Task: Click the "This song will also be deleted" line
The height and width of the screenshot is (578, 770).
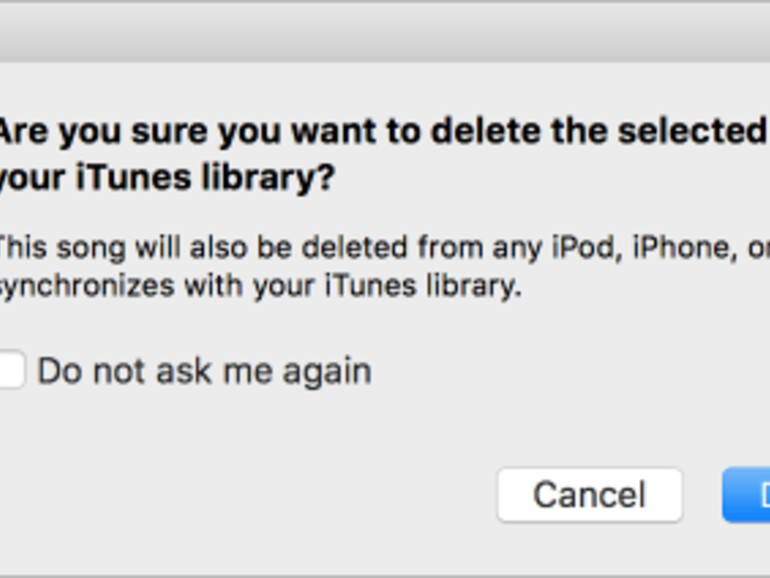Action: click(380, 246)
